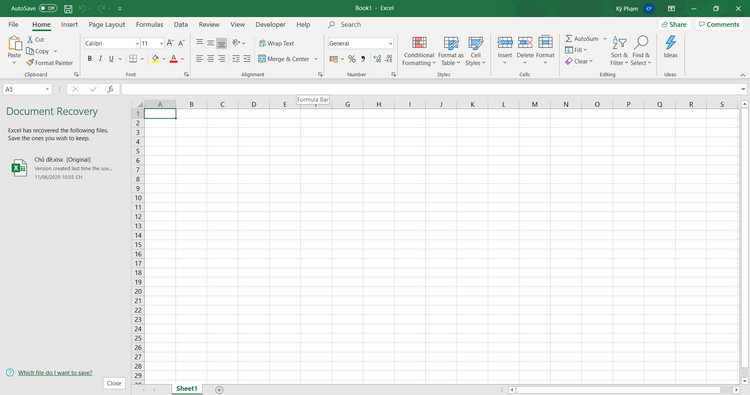750x395 pixels.
Task: Decrease font size with smaller A icon
Action: pos(181,44)
